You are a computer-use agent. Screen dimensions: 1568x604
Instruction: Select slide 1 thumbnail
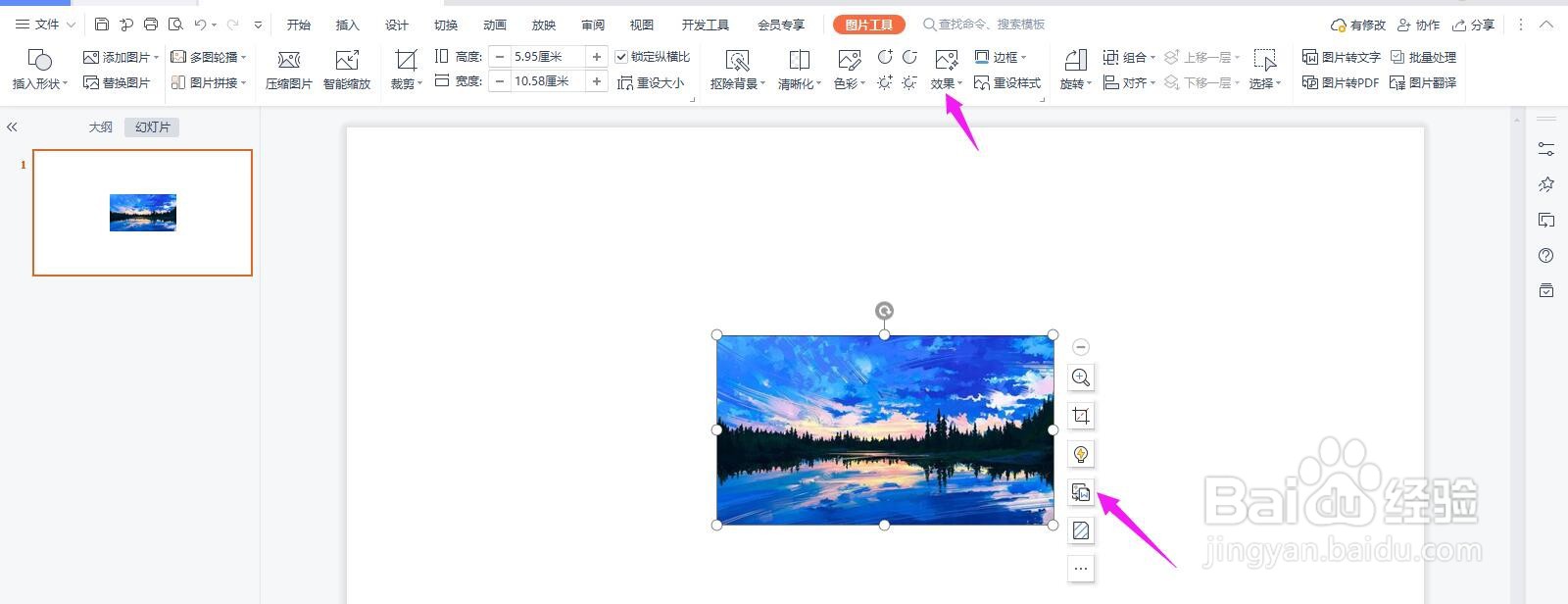142,213
